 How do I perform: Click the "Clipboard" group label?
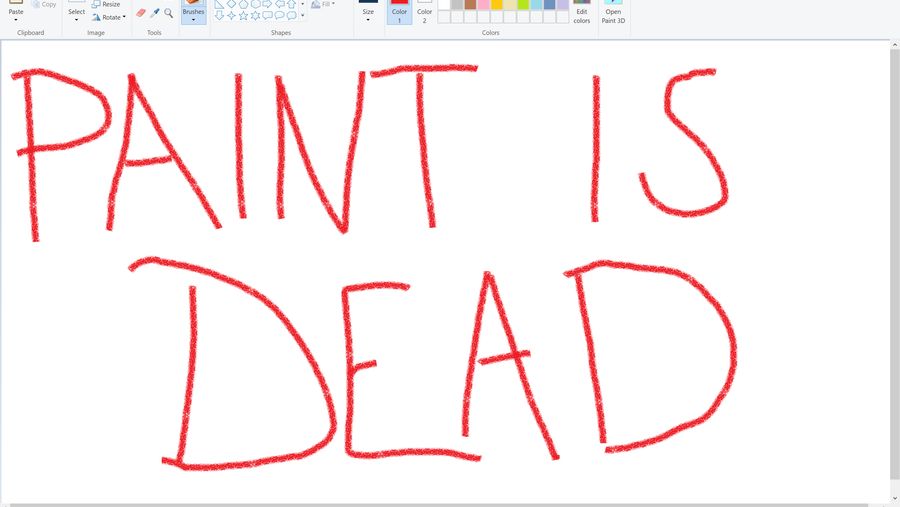click(30, 33)
